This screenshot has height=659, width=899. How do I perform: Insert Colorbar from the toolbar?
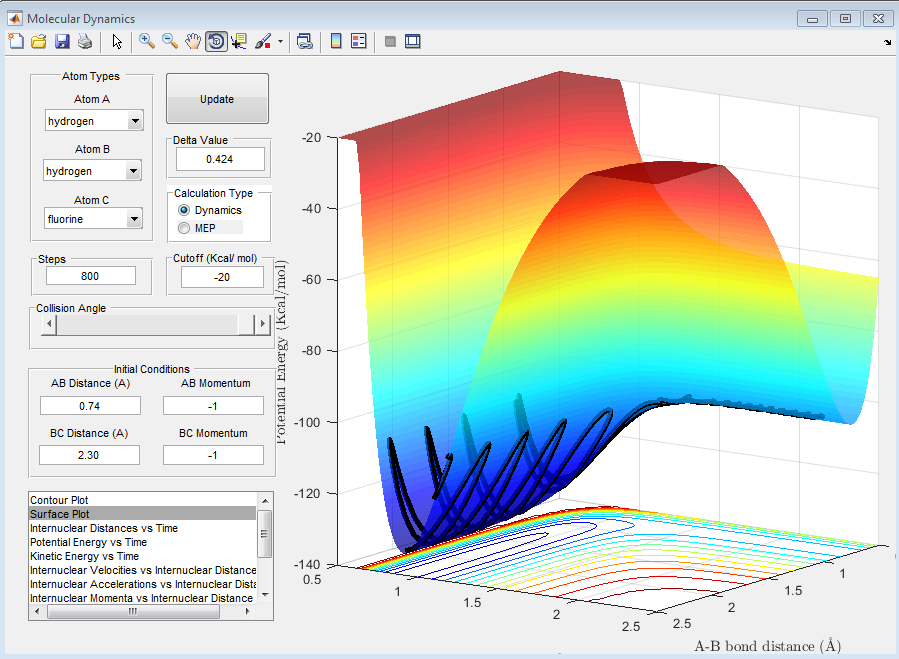point(336,41)
